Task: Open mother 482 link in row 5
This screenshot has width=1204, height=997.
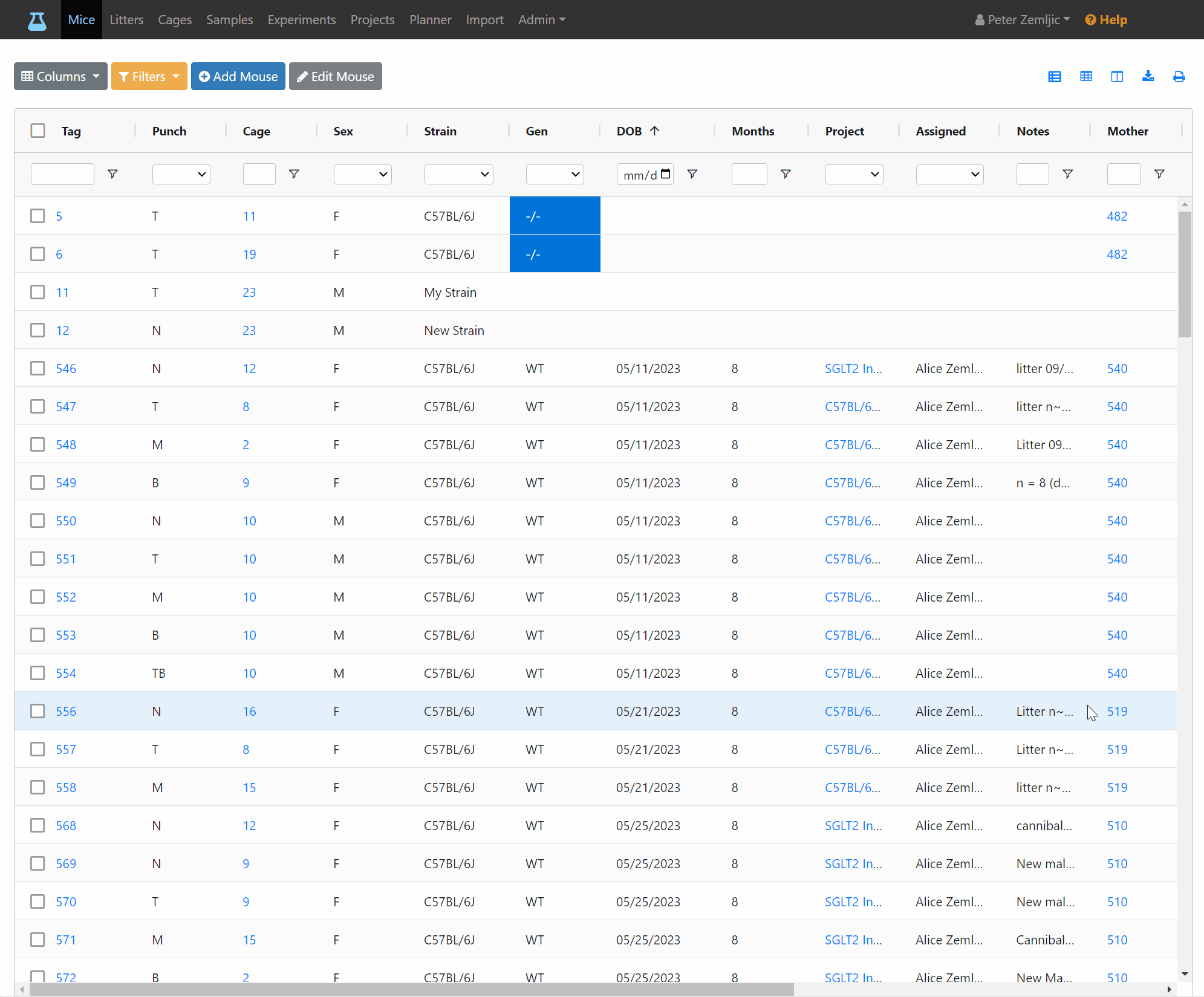Action: [1117, 216]
